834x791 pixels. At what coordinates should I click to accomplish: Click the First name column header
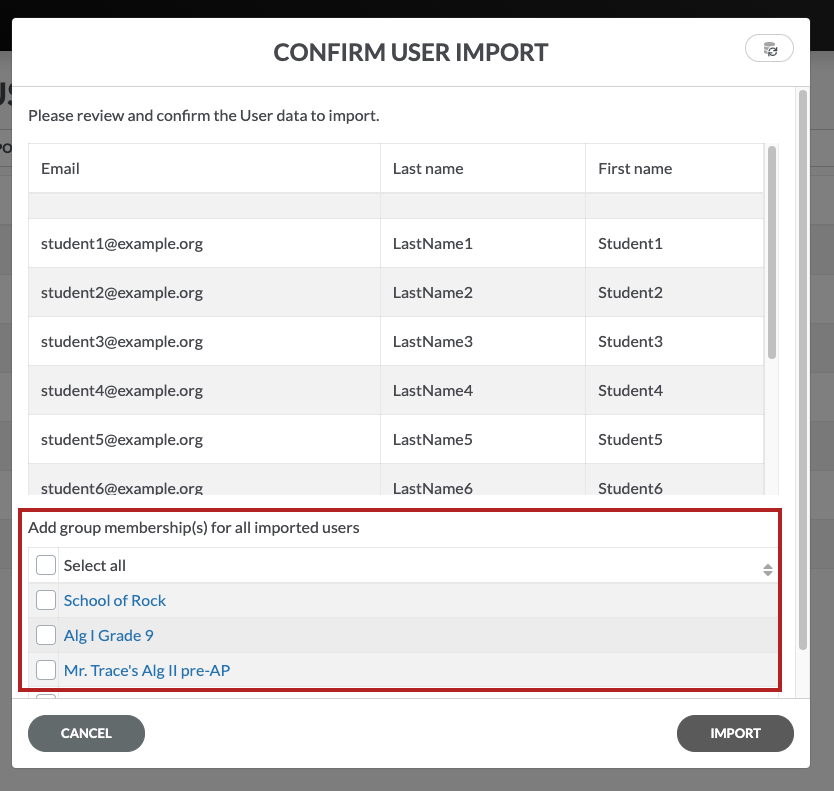tap(635, 169)
